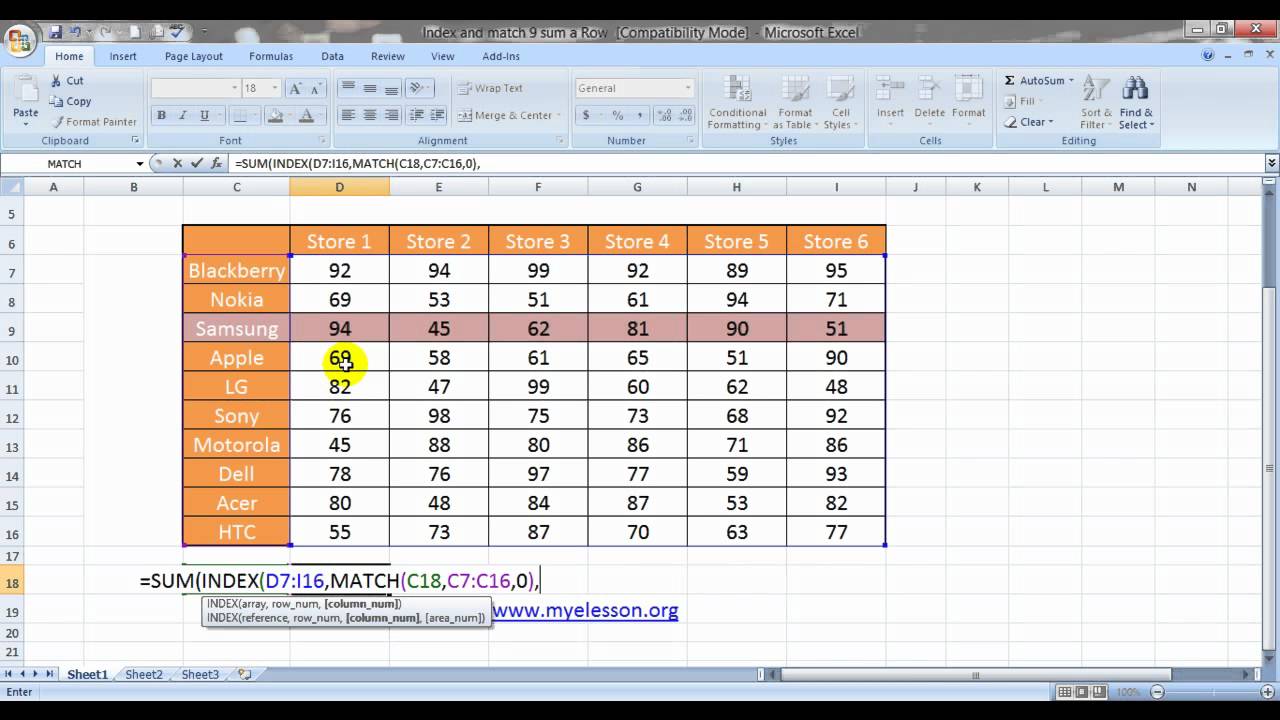Screen dimensions: 1280x720
Task: Increase the cell indent
Action: (x=438, y=115)
